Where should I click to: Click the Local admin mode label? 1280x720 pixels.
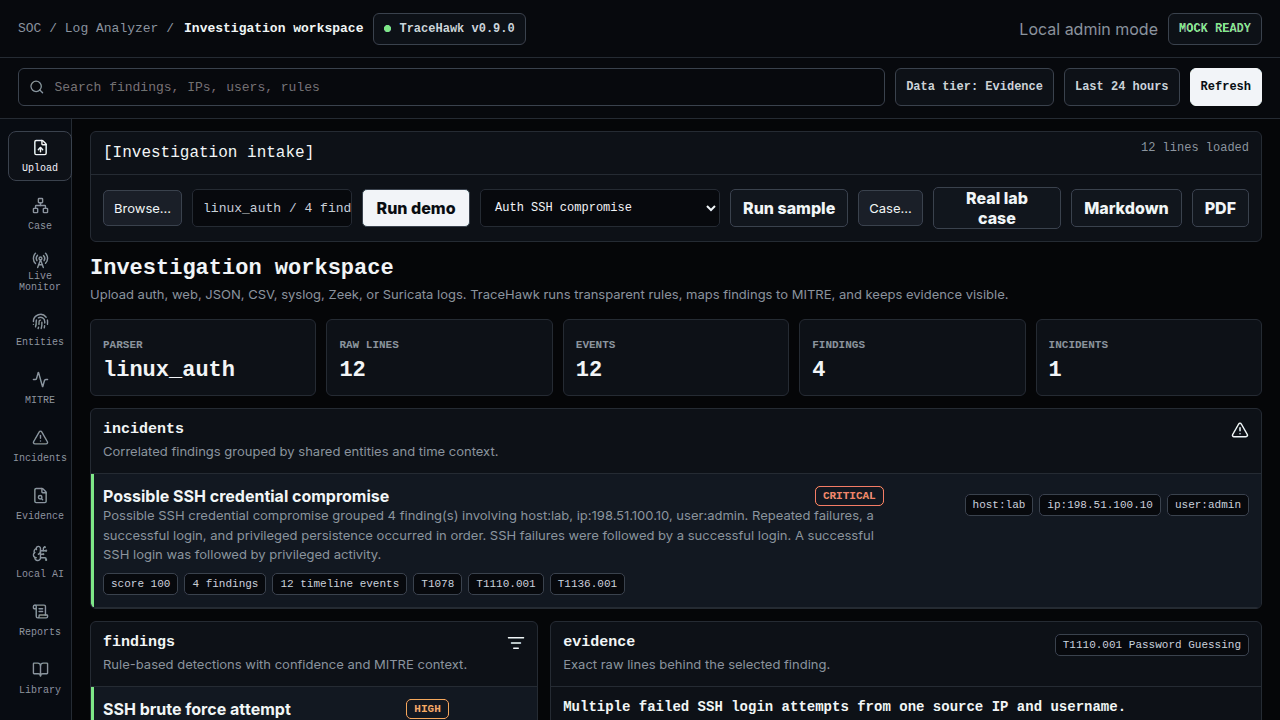[x=1088, y=29]
